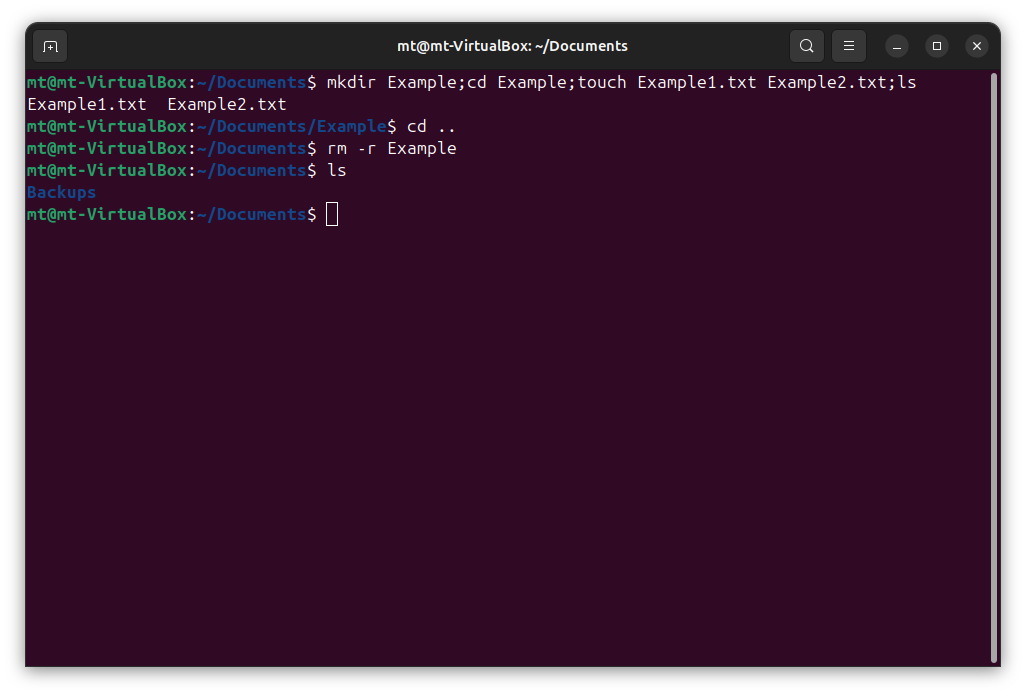Image resolution: width=1026 pixels, height=695 pixels.
Task: Open a new terminal tab
Action: 50,46
